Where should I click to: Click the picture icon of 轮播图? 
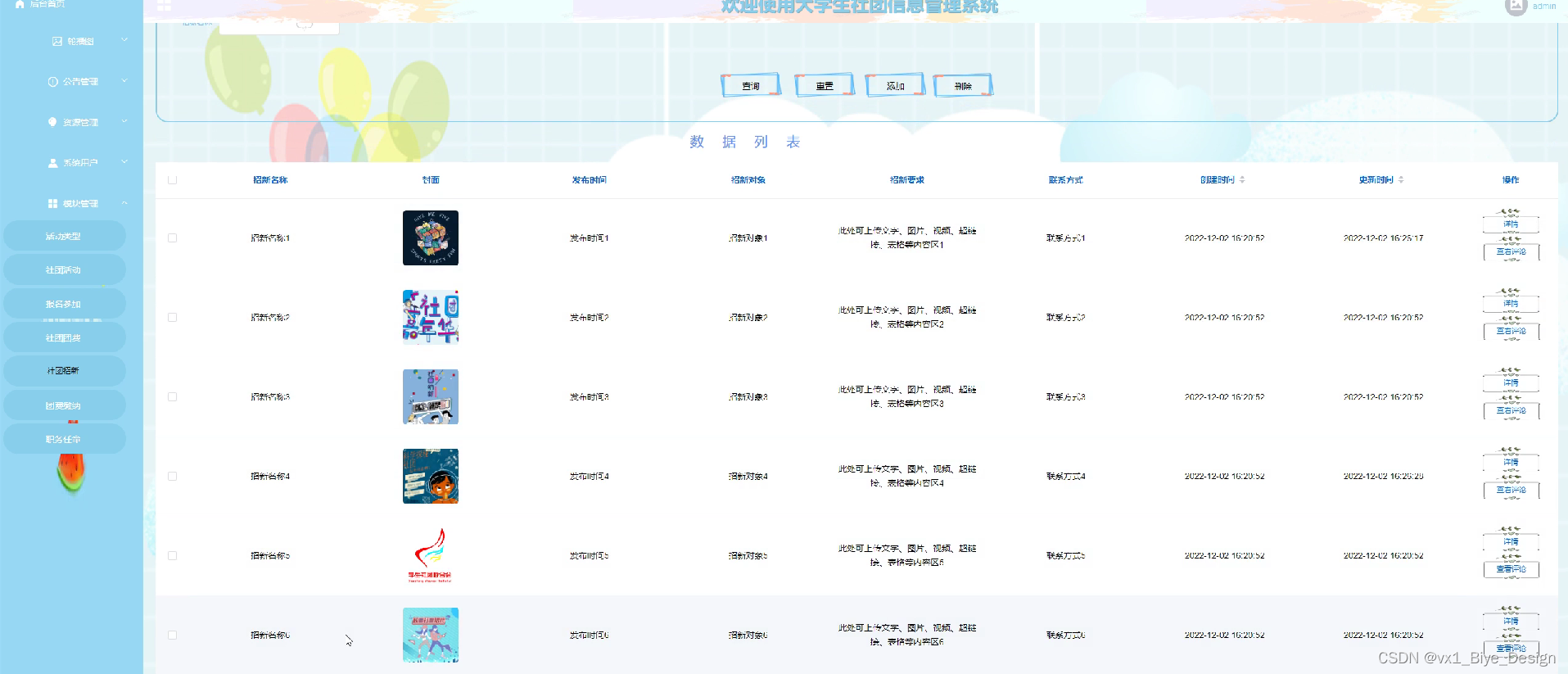tap(56, 41)
